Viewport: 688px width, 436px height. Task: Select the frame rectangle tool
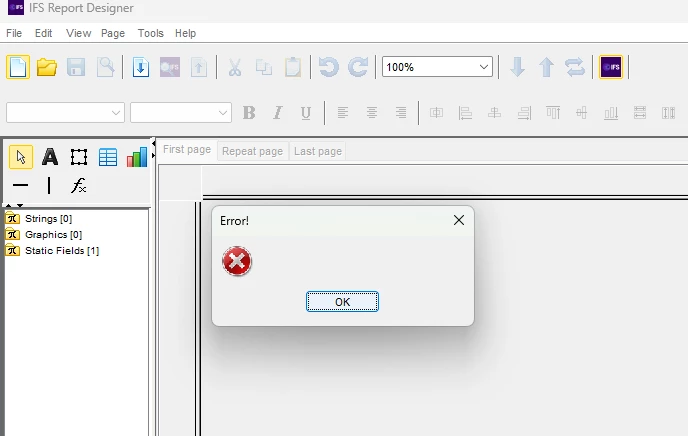[x=79, y=157]
